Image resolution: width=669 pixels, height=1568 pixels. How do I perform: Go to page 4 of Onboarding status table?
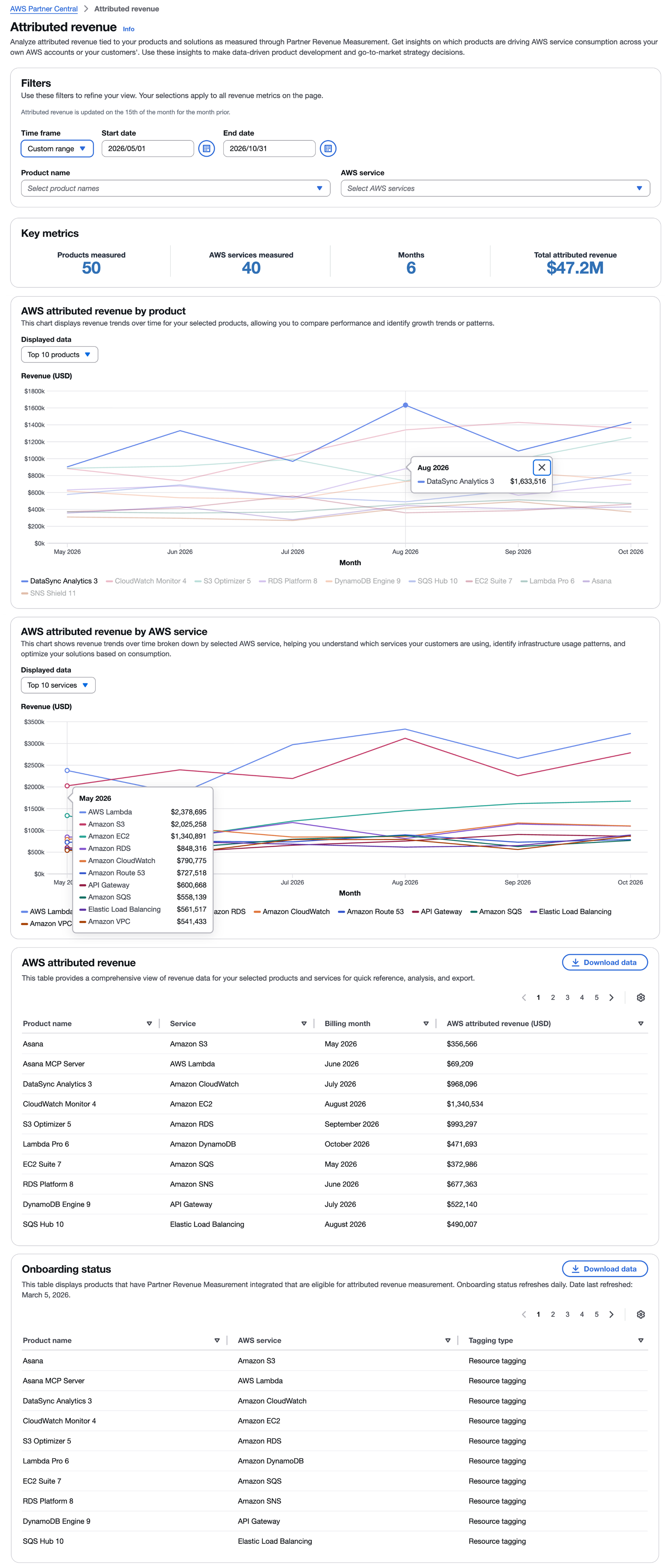582,1314
